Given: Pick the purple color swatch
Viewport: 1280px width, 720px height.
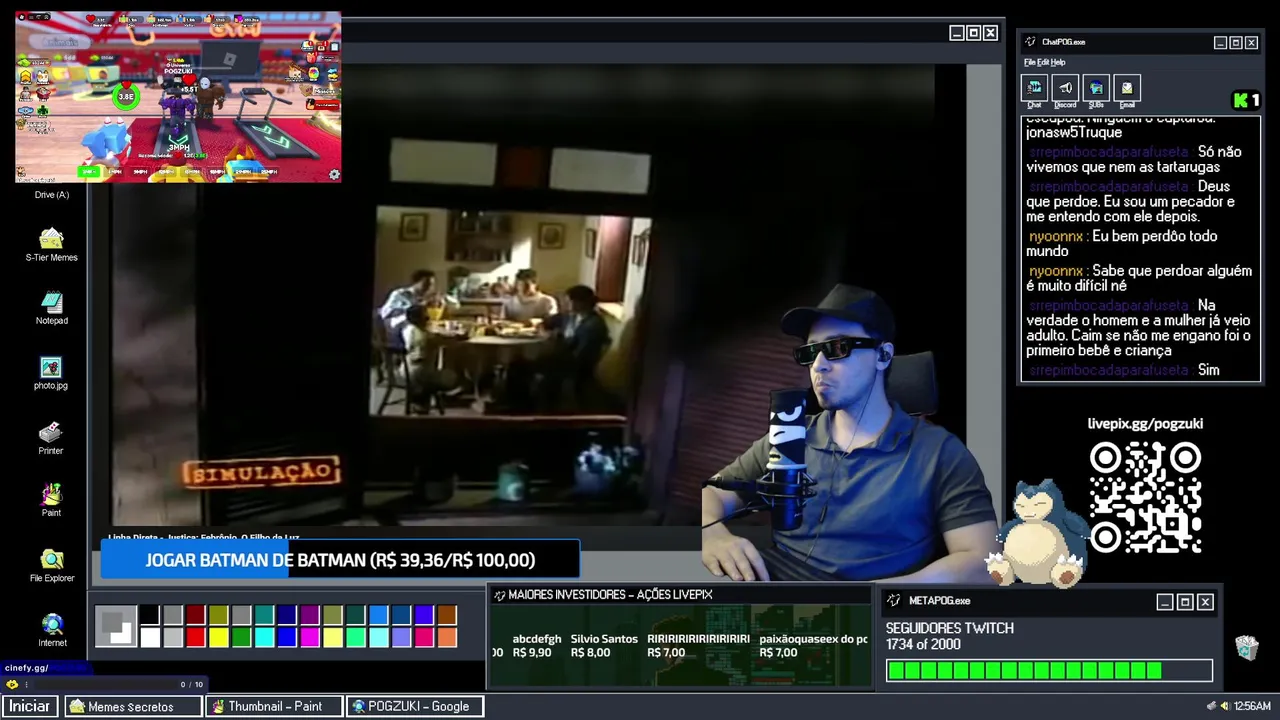Looking at the screenshot, I should 311,616.
